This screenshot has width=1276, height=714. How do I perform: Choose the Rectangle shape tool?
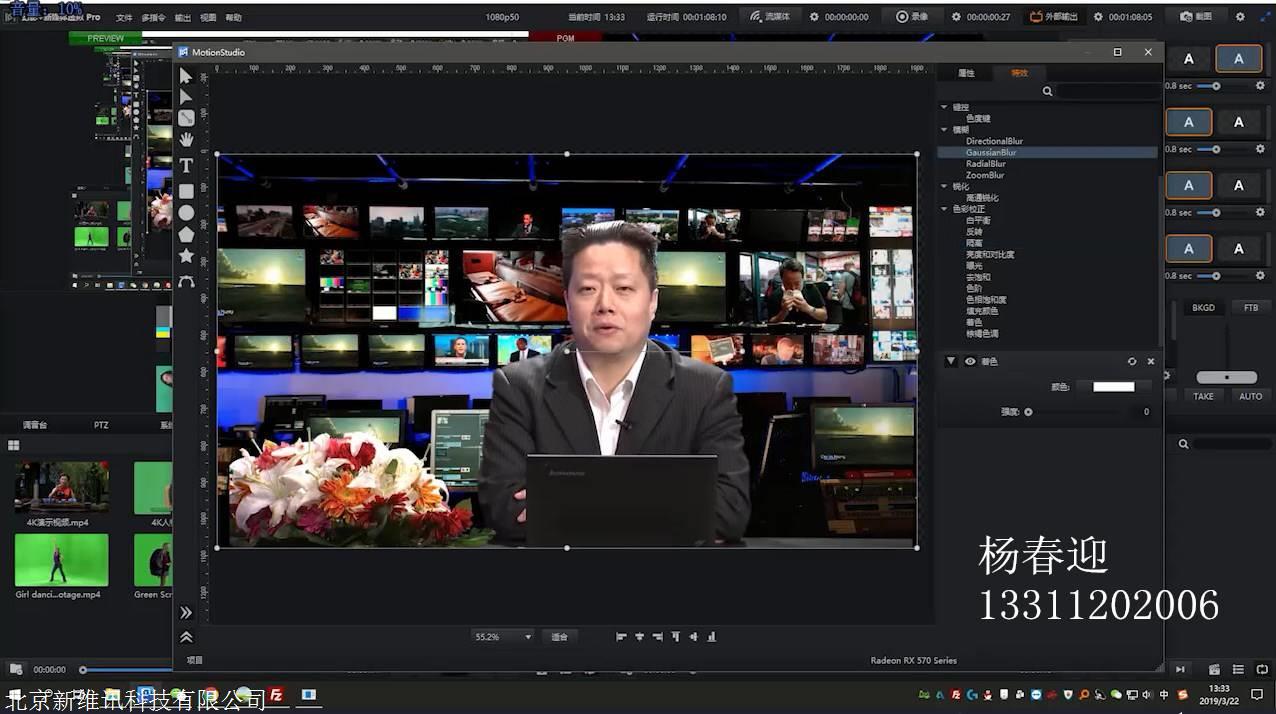coord(186,191)
